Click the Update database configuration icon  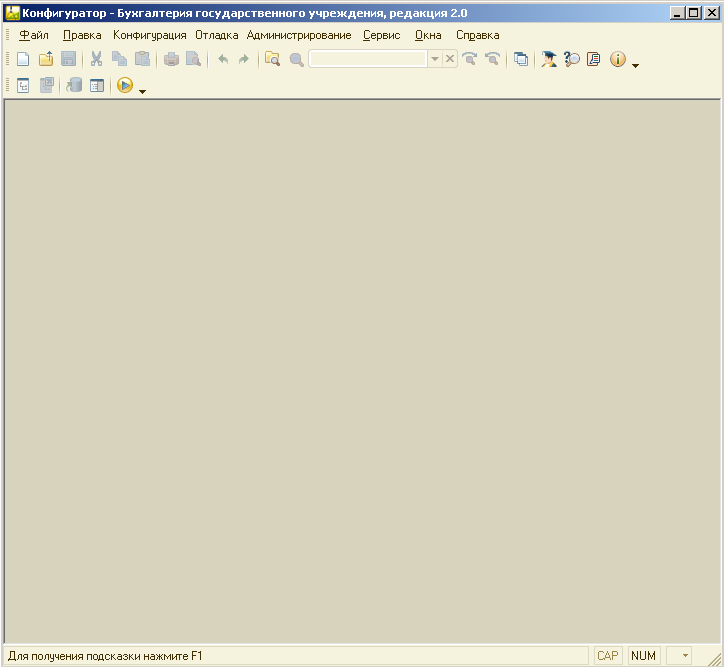click(x=74, y=85)
